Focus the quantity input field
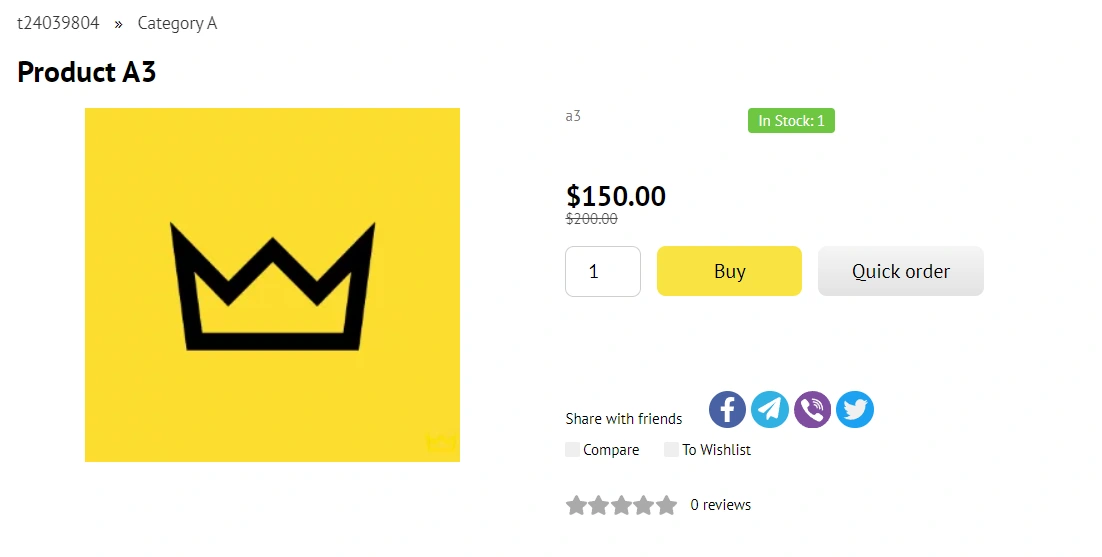 coord(602,271)
